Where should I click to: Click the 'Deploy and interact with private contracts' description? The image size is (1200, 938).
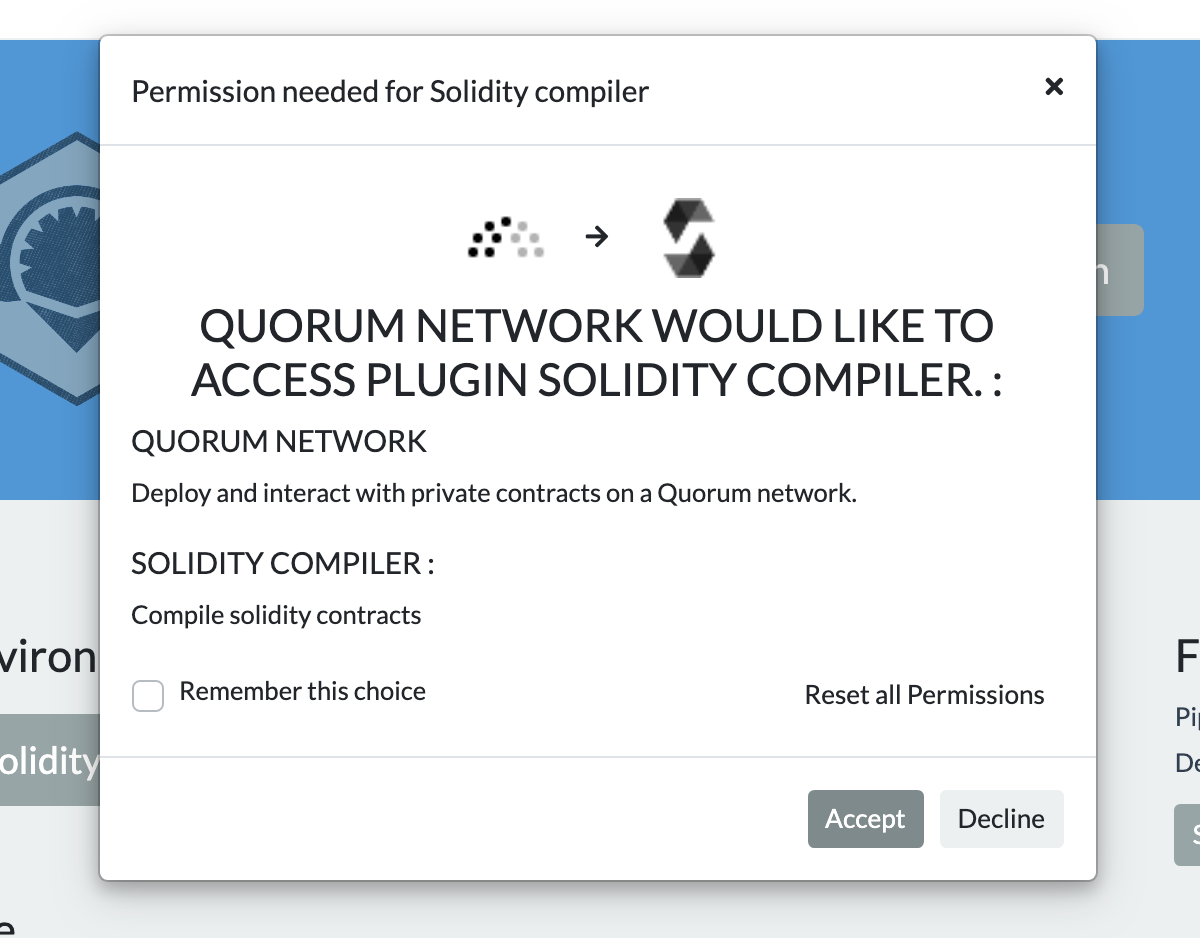pyautogui.click(x=494, y=493)
